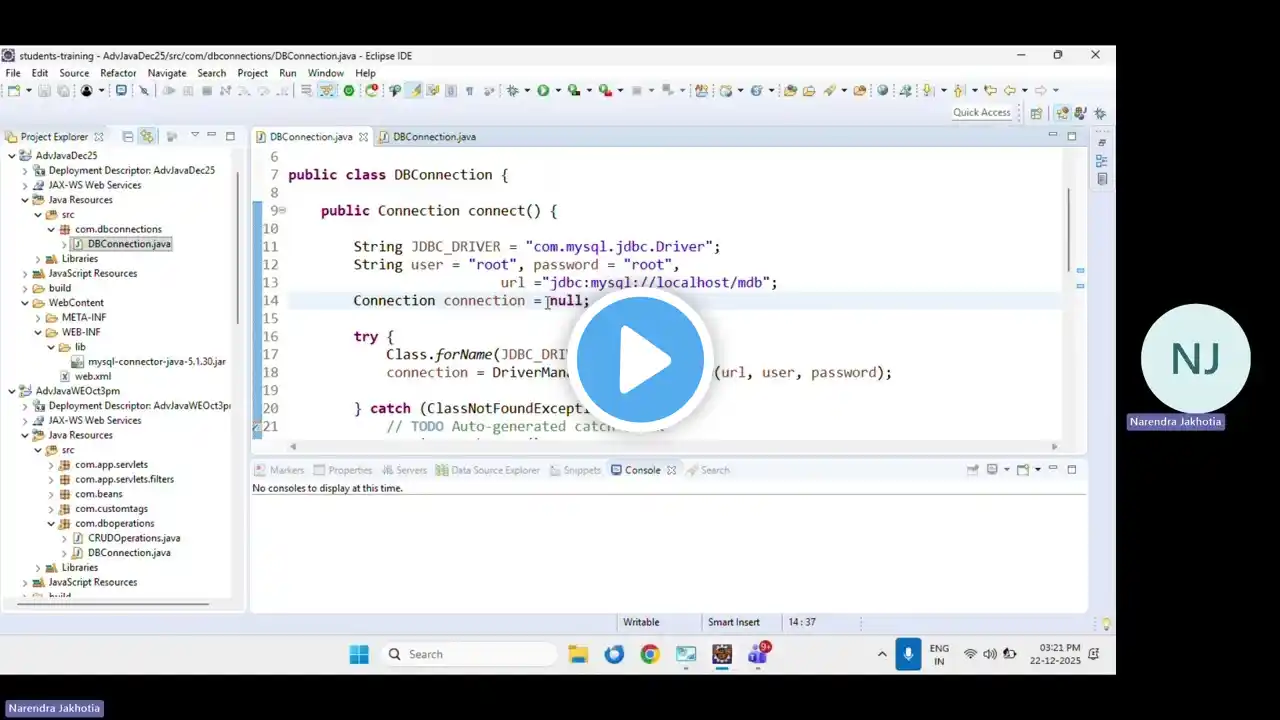Click the Open Perspective icon
The height and width of the screenshot is (720, 1280).
pyautogui.click(x=1036, y=113)
